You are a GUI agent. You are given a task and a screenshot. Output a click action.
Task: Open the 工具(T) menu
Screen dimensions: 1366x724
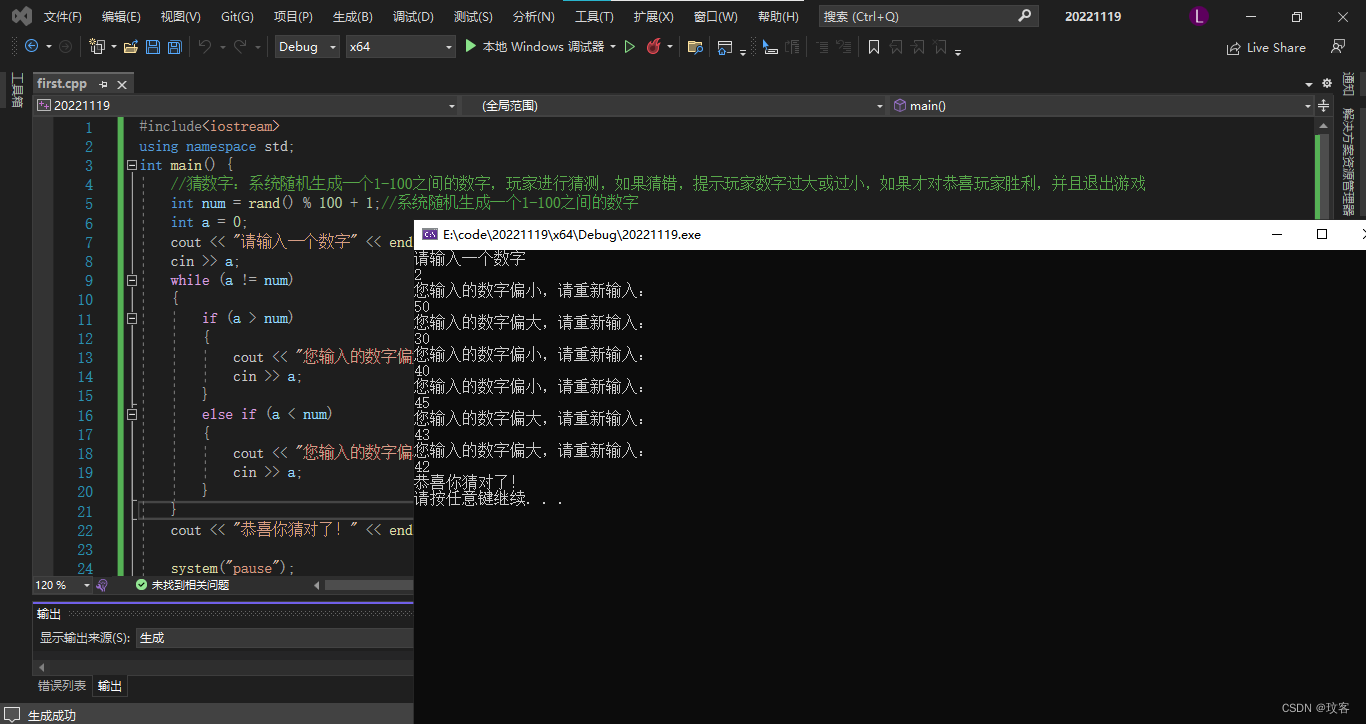[x=594, y=16]
